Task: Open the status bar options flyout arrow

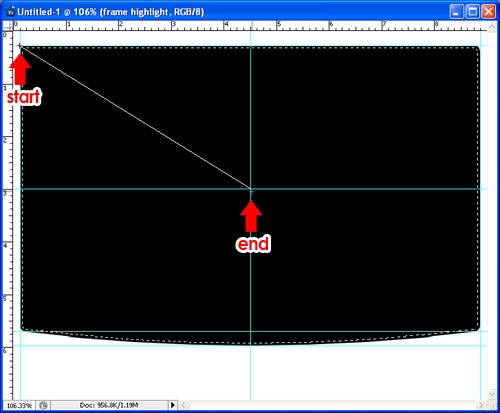Action: (173, 405)
